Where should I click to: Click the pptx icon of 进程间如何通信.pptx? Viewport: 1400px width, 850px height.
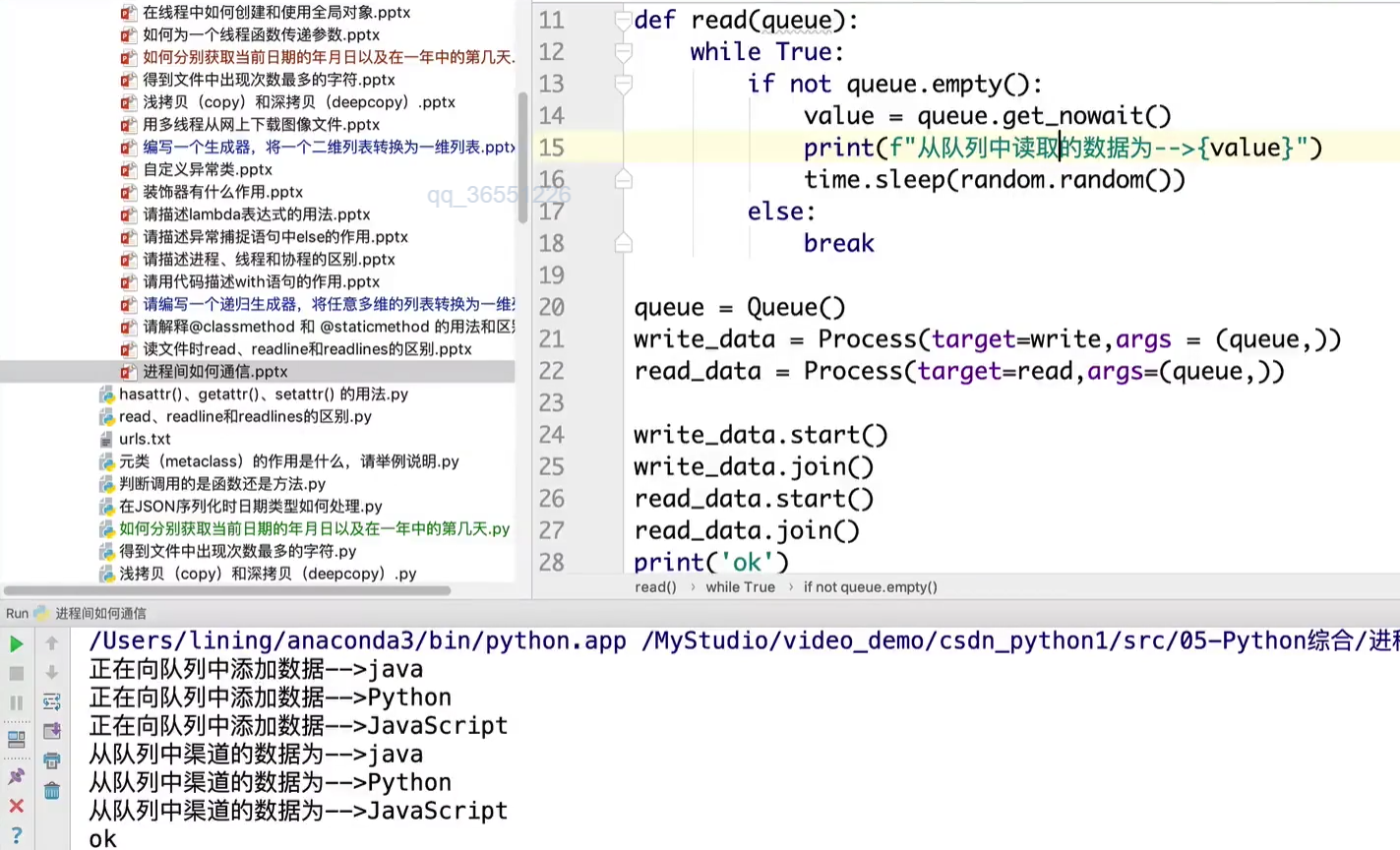(x=128, y=372)
